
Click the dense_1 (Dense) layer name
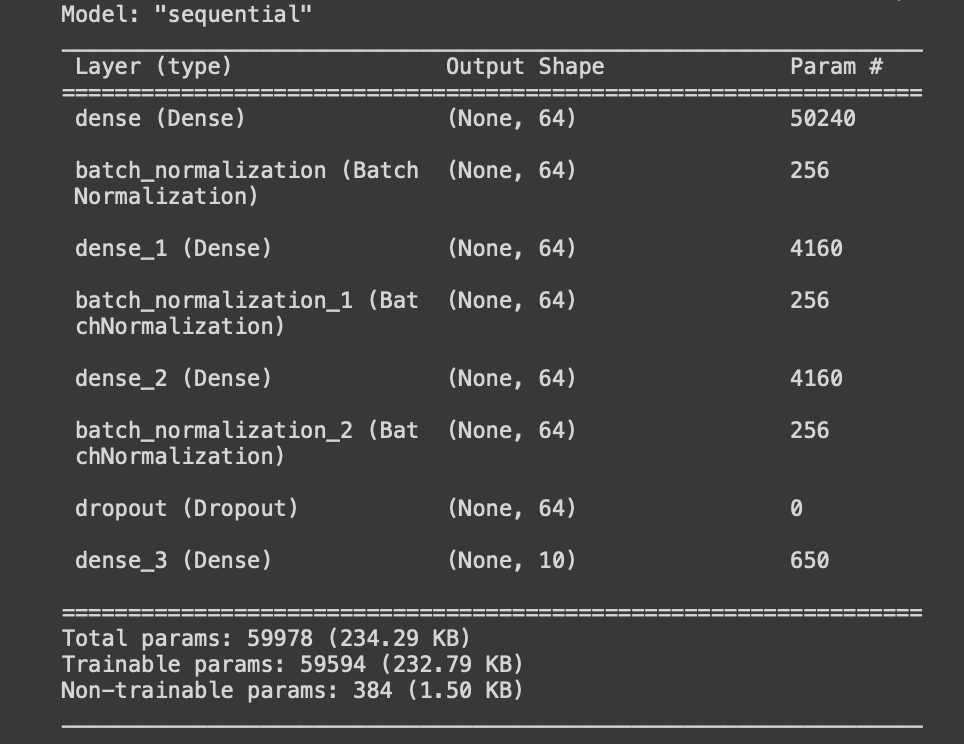click(173, 248)
